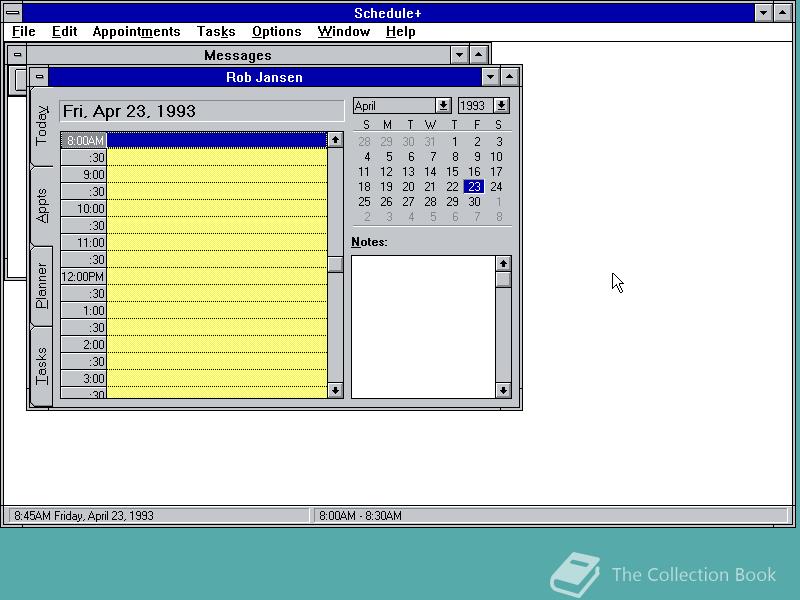The image size is (800, 600).
Task: Open the File menu
Action: [23, 32]
